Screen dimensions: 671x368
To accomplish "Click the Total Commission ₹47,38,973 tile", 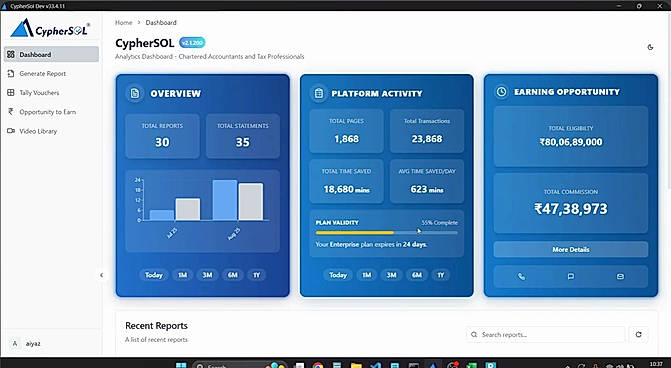I will click(570, 203).
